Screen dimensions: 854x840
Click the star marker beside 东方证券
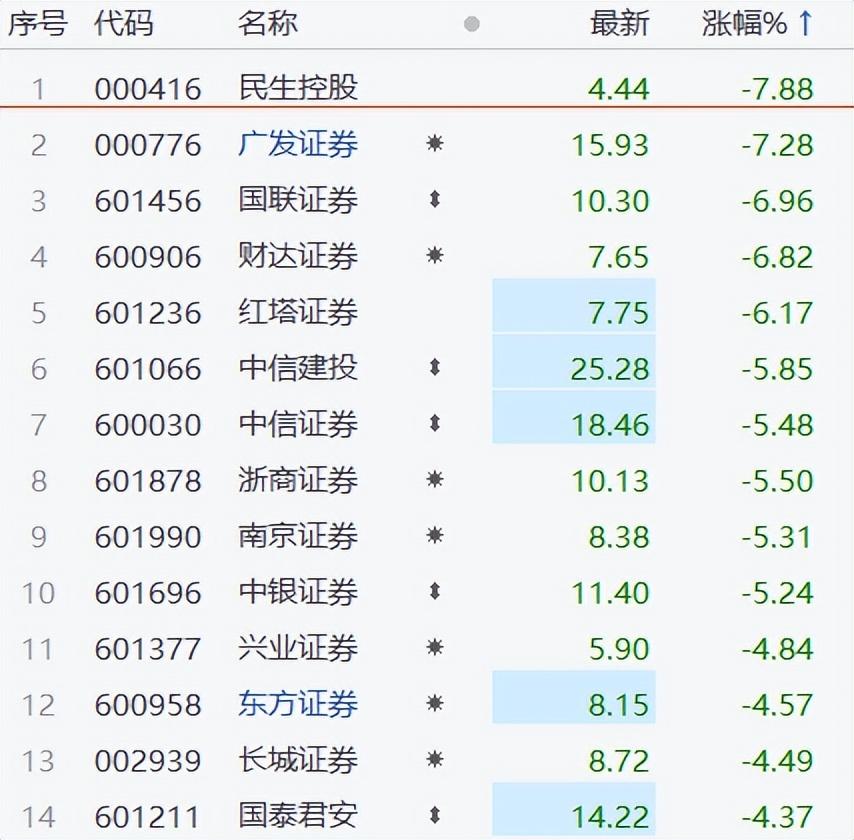pos(435,704)
